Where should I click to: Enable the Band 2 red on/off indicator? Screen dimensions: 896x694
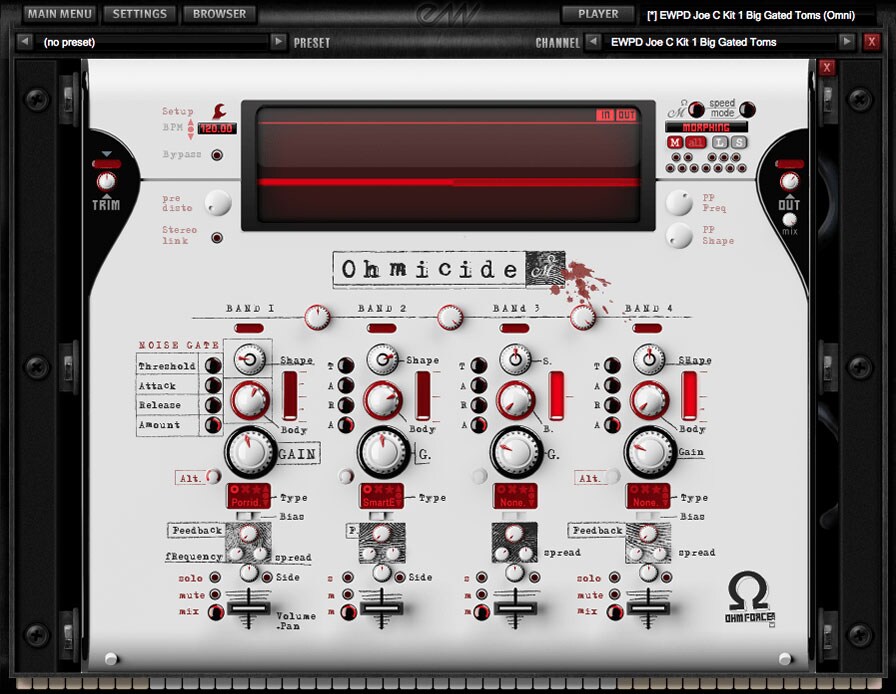point(382,328)
